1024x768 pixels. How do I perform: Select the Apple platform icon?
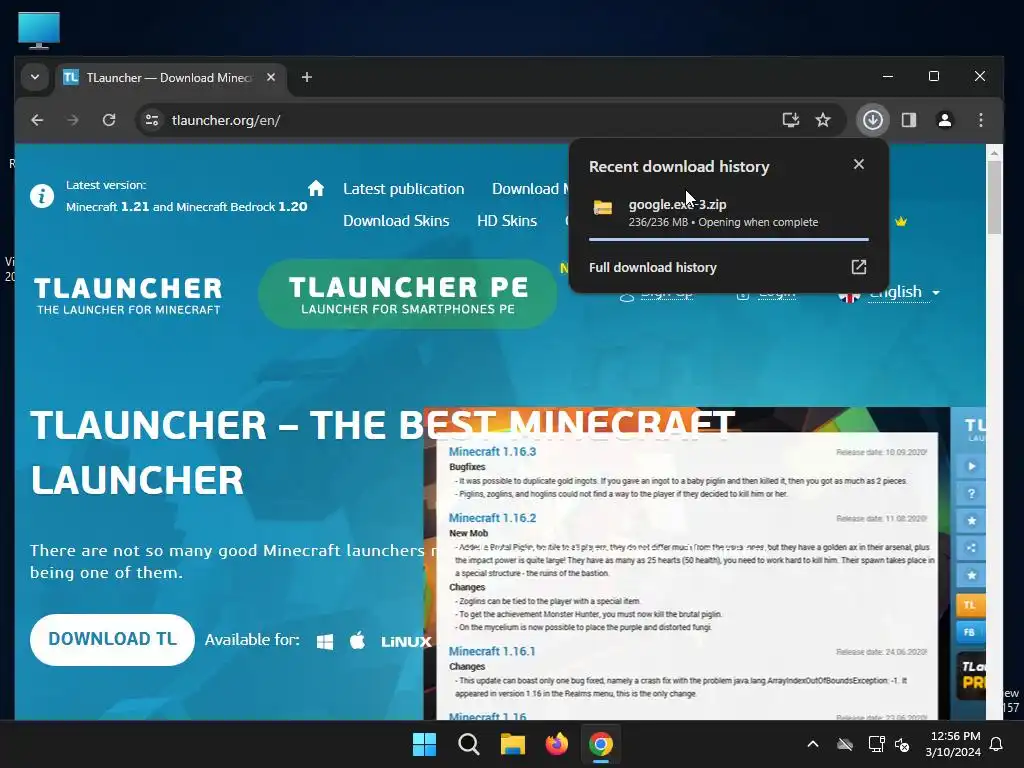pos(357,641)
